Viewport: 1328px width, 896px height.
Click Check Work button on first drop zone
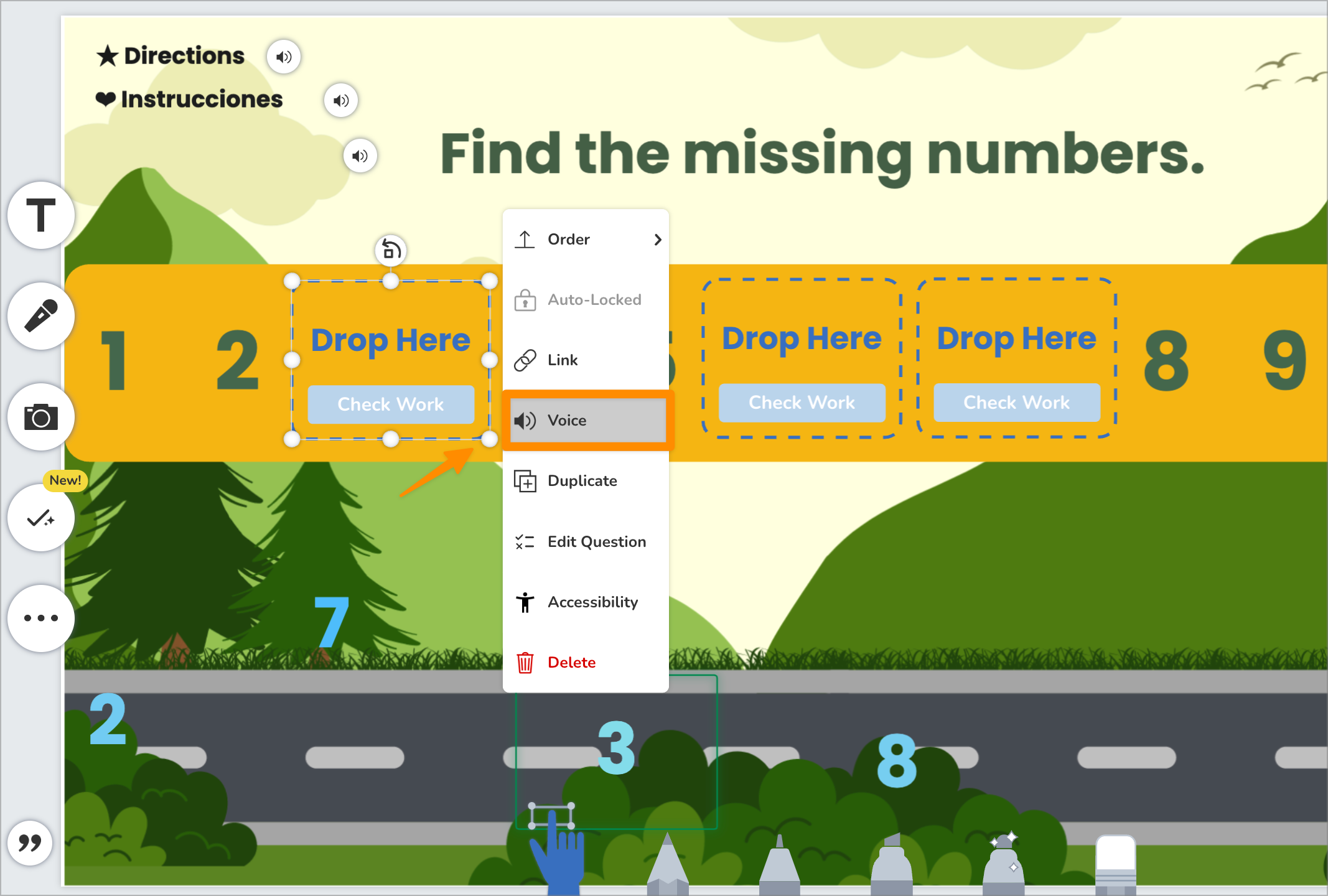390,404
